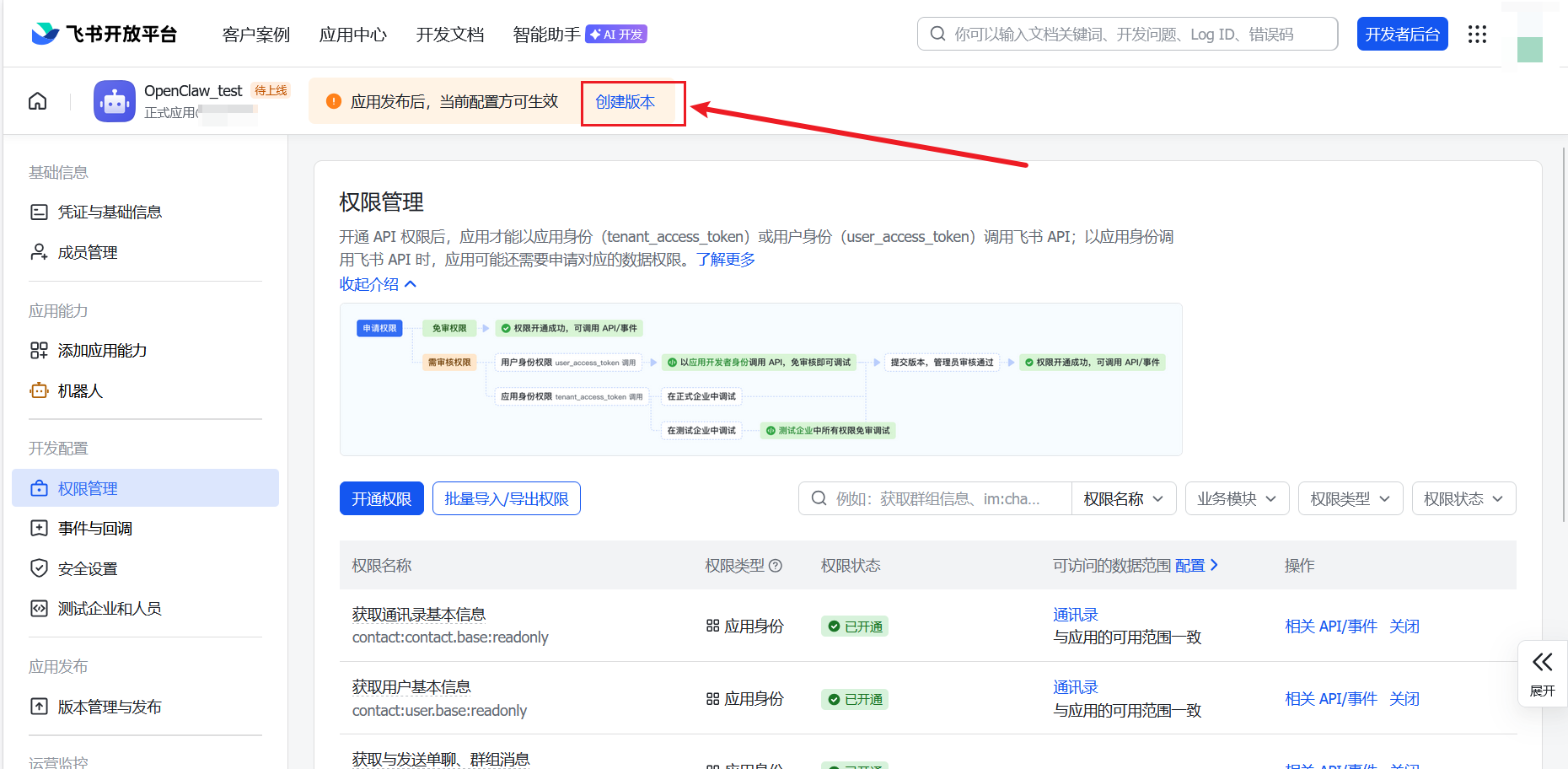Click the home icon next to the app name
The height and width of the screenshot is (769, 1568).
click(x=37, y=100)
